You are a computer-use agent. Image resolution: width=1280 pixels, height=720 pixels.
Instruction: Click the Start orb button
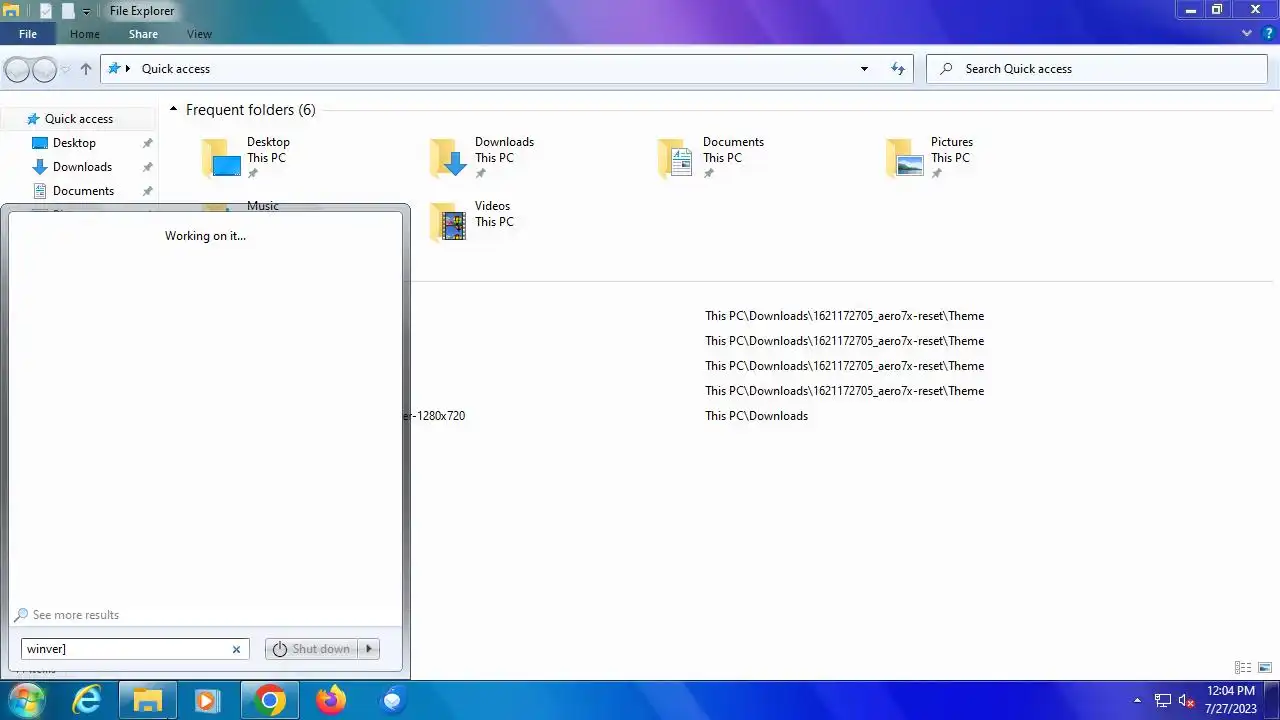tap(26, 700)
